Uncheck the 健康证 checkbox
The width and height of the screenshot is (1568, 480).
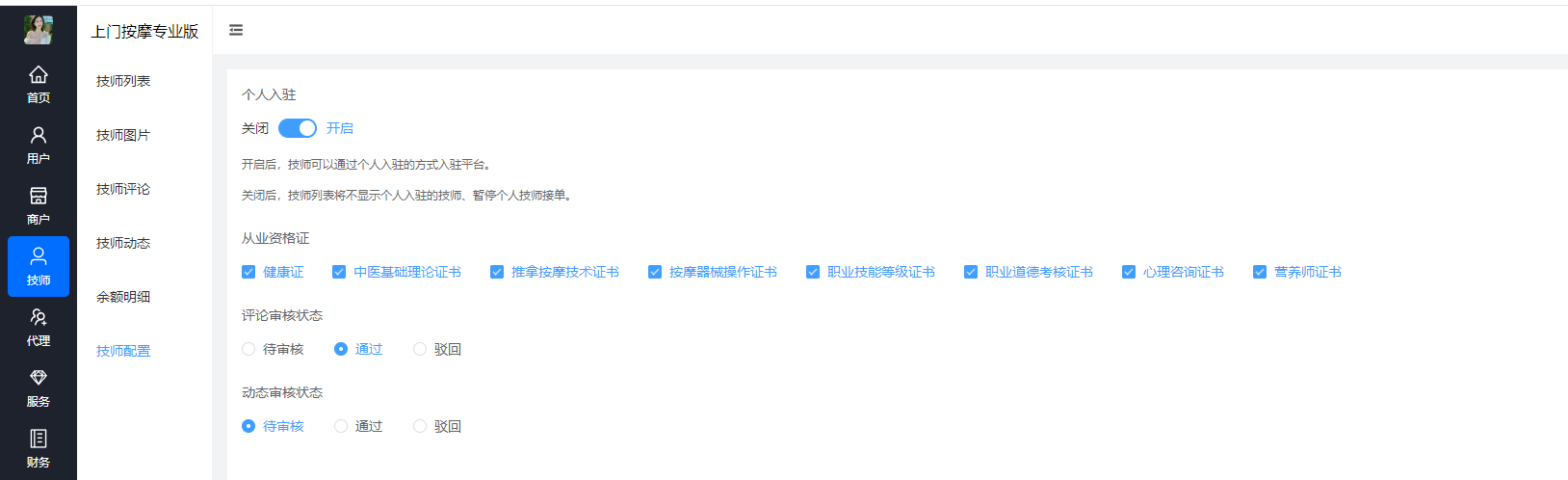(248, 272)
